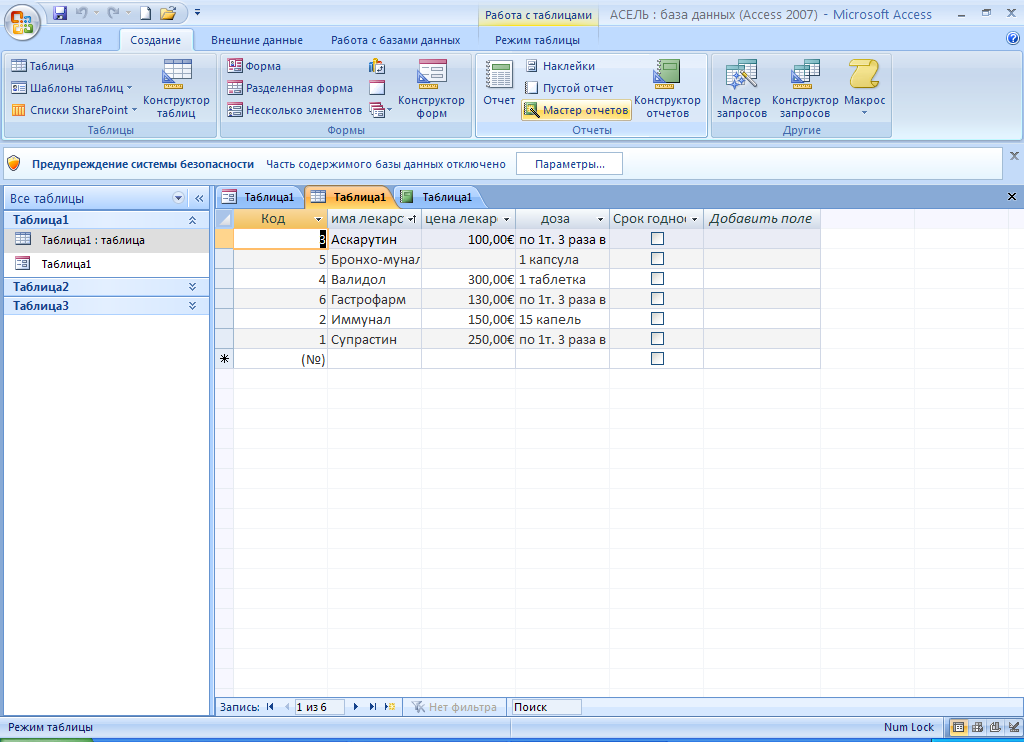
Task: Tick Срок годности checkbox for Валидол
Action: 657,279
